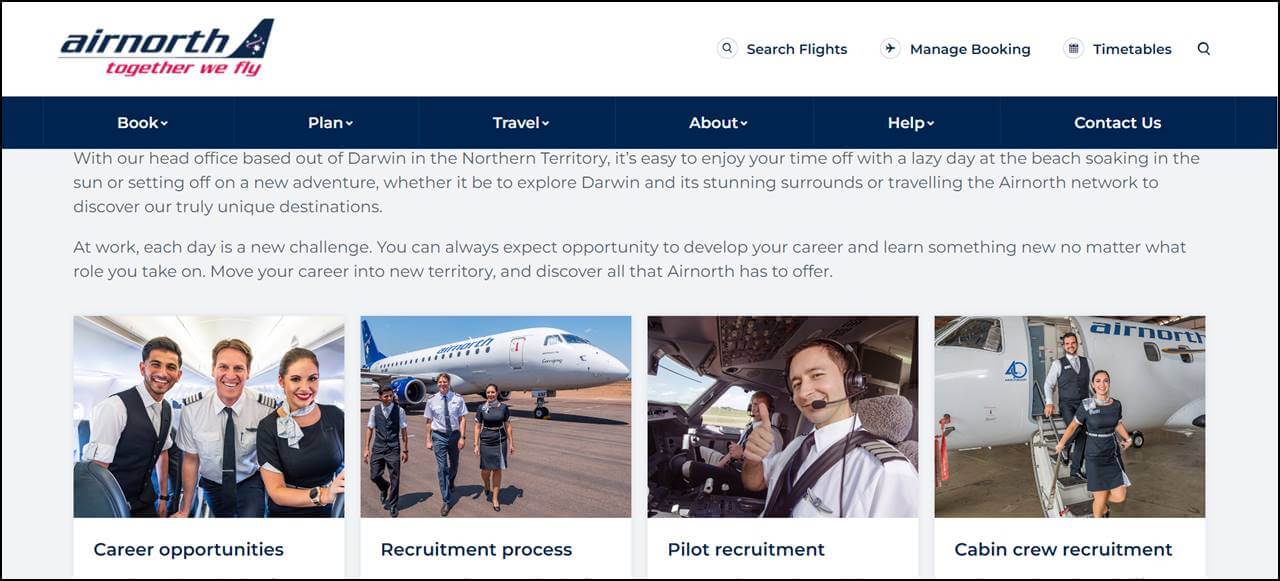Viewport: 1280px width, 581px height.
Task: Click the magnifier icon beside Search Flights
Action: click(727, 48)
